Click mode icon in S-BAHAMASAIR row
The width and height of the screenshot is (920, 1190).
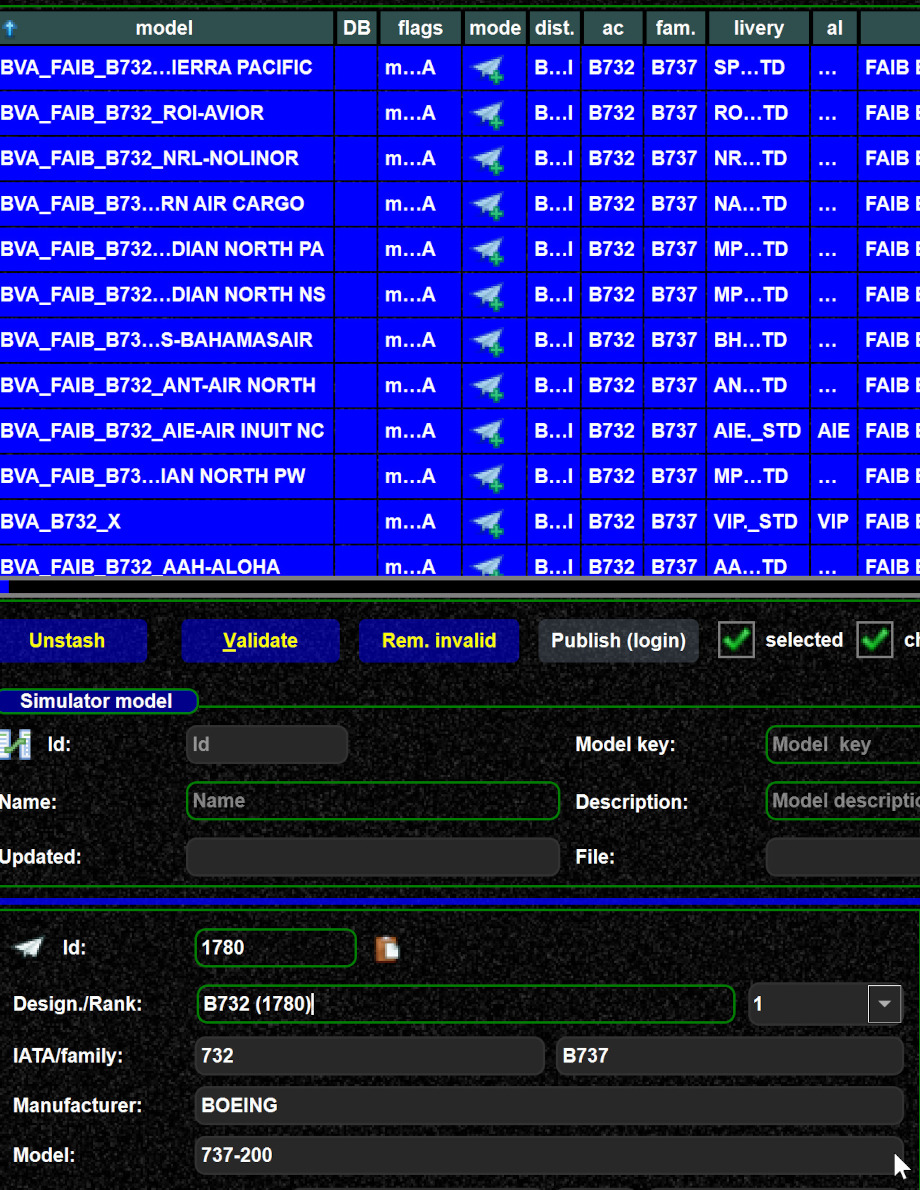[488, 343]
